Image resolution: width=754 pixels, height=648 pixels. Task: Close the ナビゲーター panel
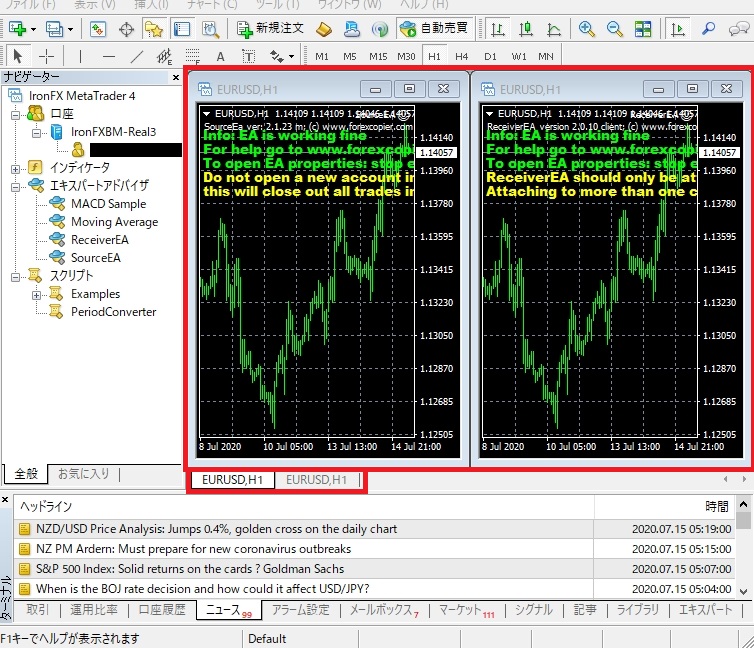coord(176,77)
